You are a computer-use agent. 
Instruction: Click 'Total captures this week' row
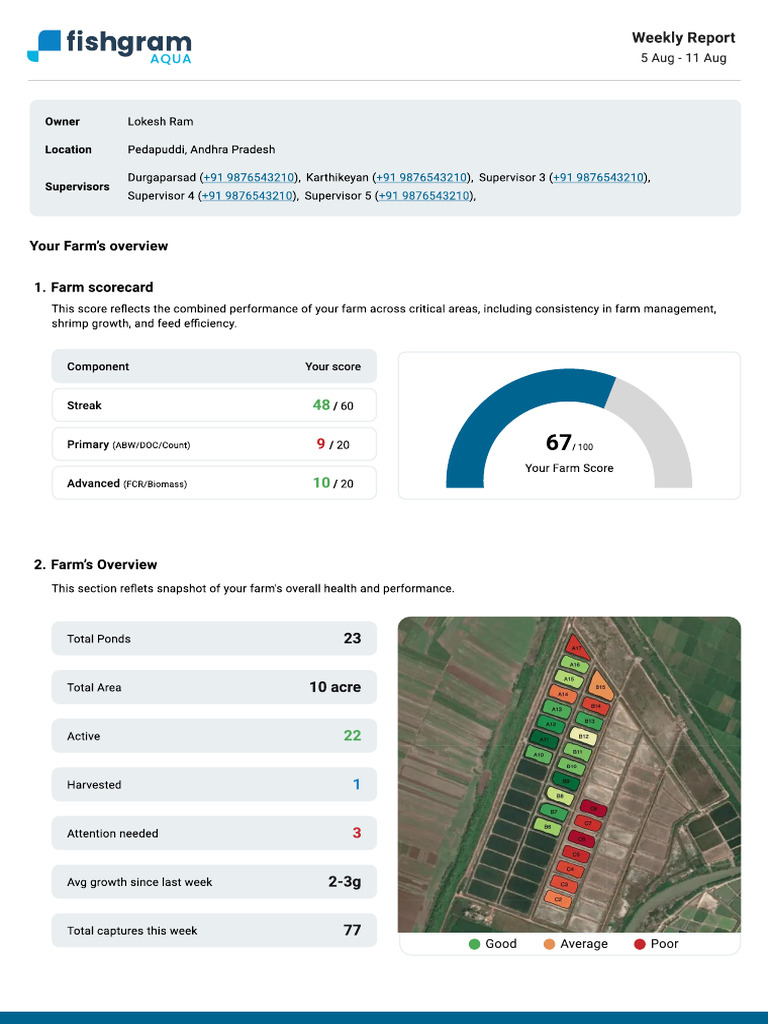(214, 930)
